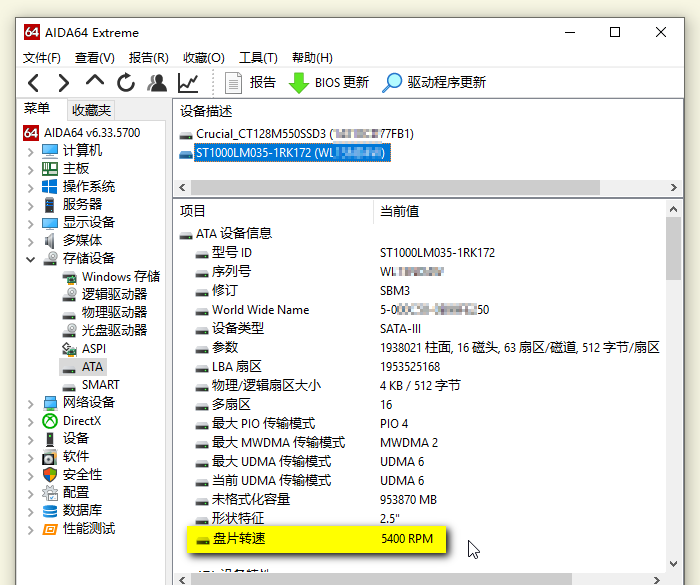Select the 网络设备 icon
Image resolution: width=700 pixels, height=585 pixels.
(x=50, y=403)
